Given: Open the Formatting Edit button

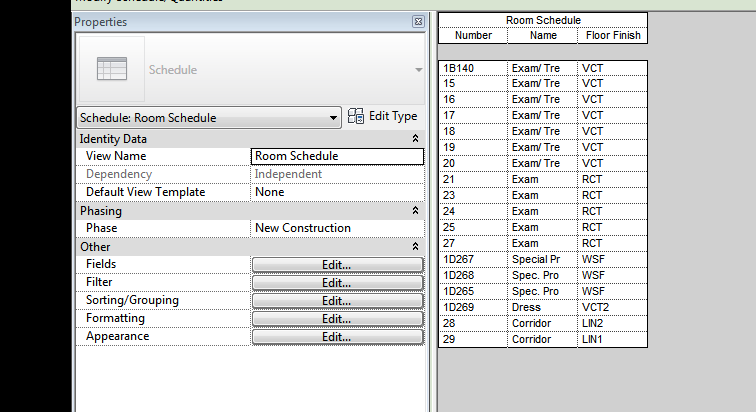Looking at the screenshot, I should click(338, 319).
